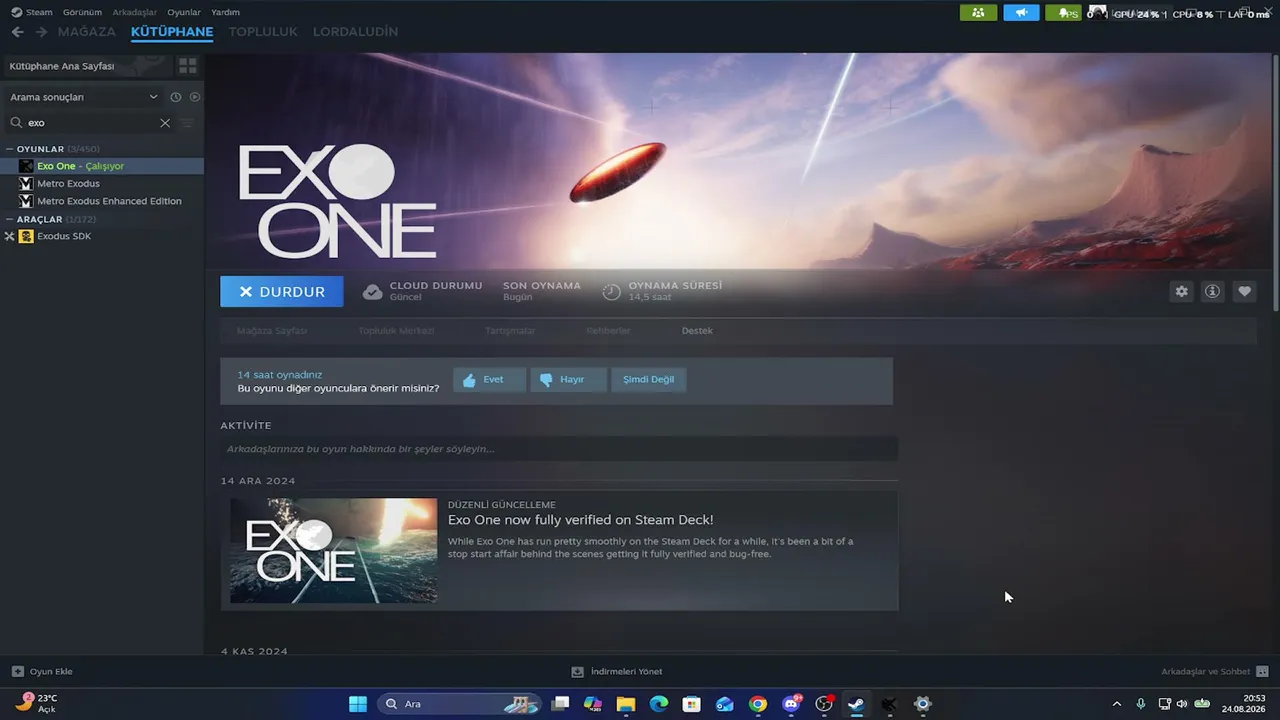Open Exo One info details icon

pyautogui.click(x=1213, y=291)
